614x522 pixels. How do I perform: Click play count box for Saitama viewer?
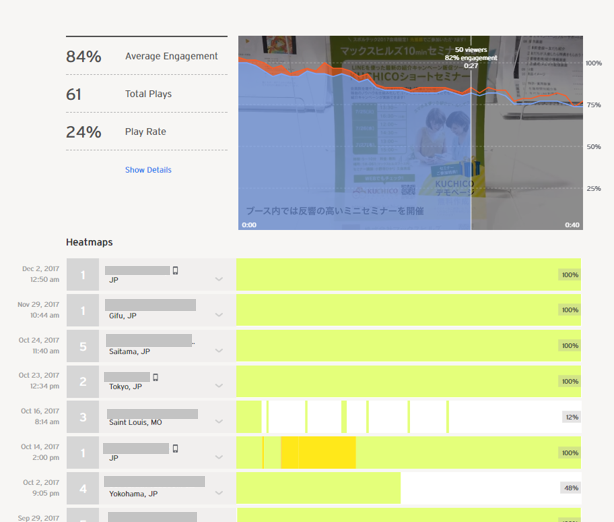pos(82,346)
